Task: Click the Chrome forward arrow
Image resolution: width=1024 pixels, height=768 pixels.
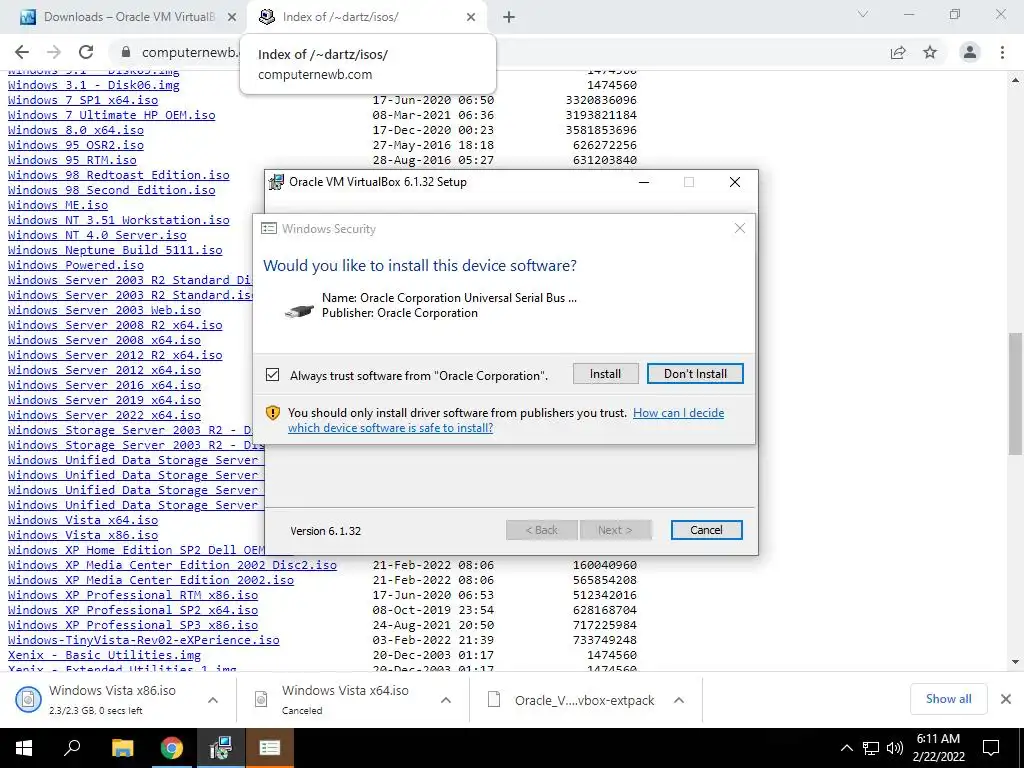Action: [54, 52]
